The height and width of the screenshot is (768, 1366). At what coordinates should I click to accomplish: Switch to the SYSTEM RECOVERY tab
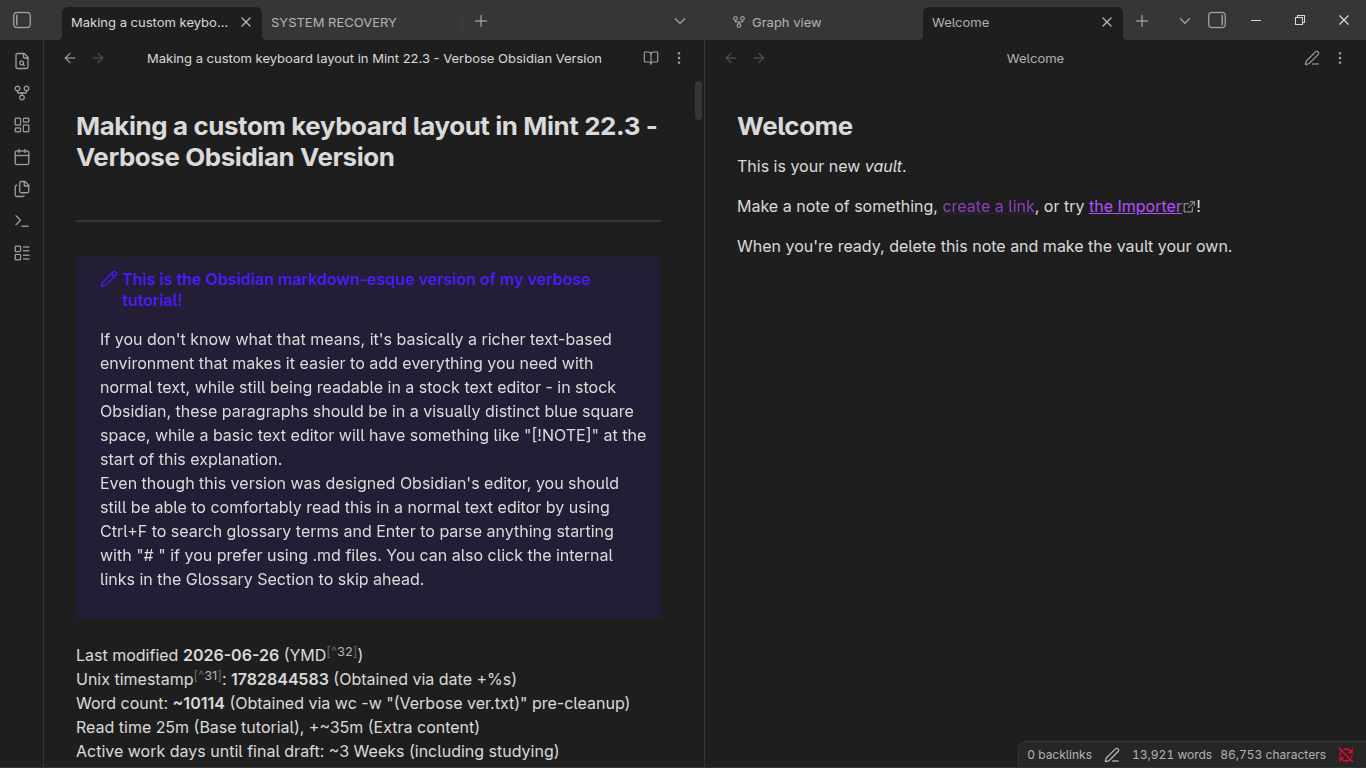click(x=334, y=22)
